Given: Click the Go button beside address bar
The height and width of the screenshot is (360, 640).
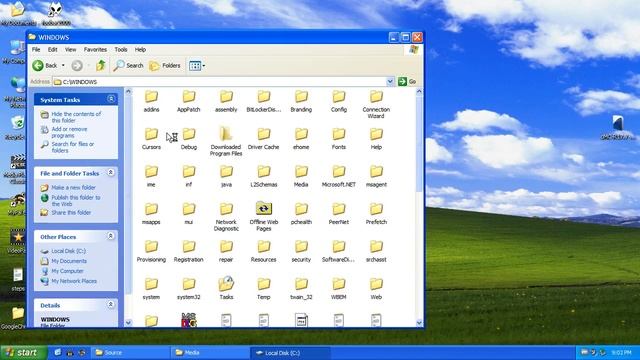Looking at the screenshot, I should tap(407, 82).
